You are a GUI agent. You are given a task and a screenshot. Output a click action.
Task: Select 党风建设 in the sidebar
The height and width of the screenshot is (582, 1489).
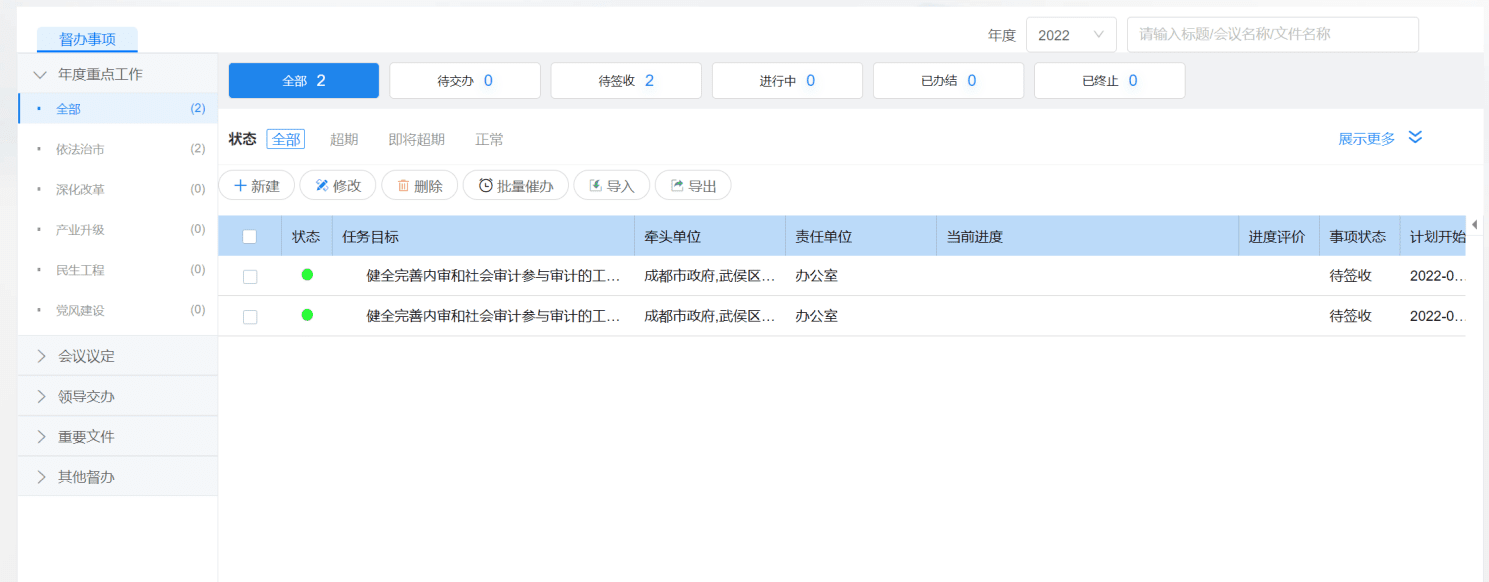(117, 310)
